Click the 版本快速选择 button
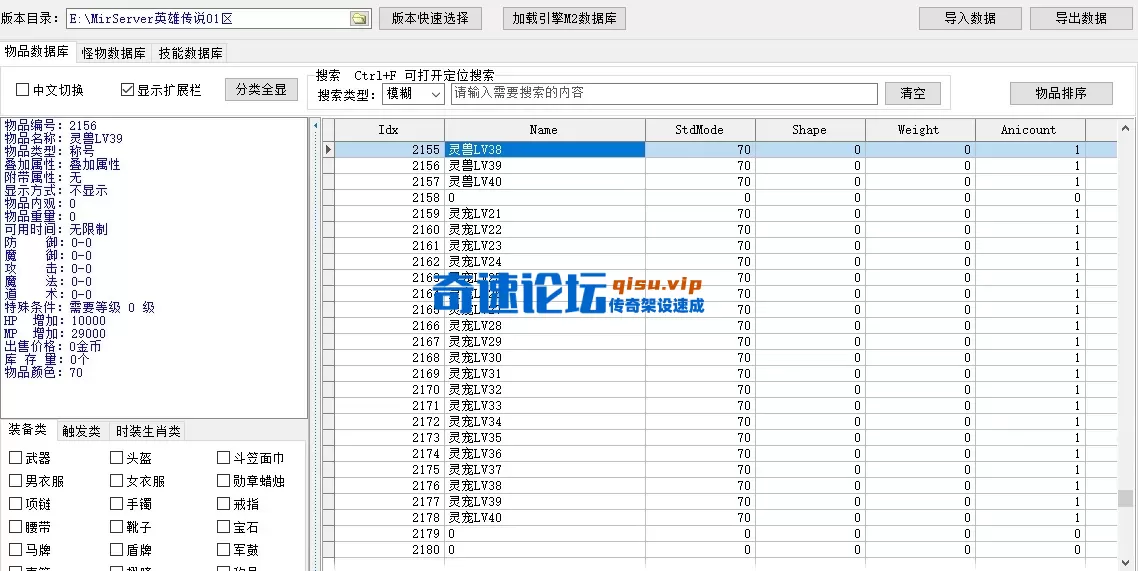The image size is (1138, 571). pos(430,19)
